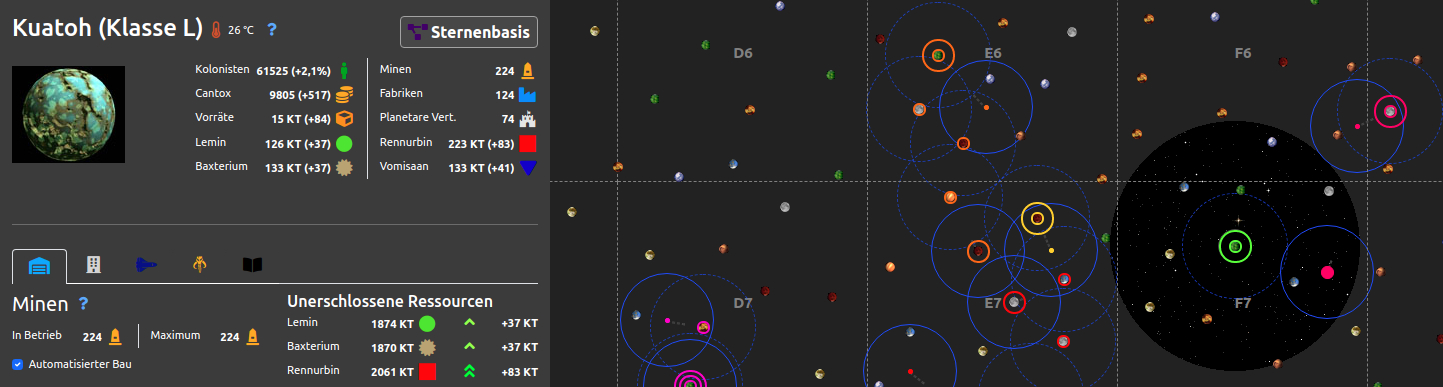Select green-ringed planet in sector F7

coord(1235,246)
